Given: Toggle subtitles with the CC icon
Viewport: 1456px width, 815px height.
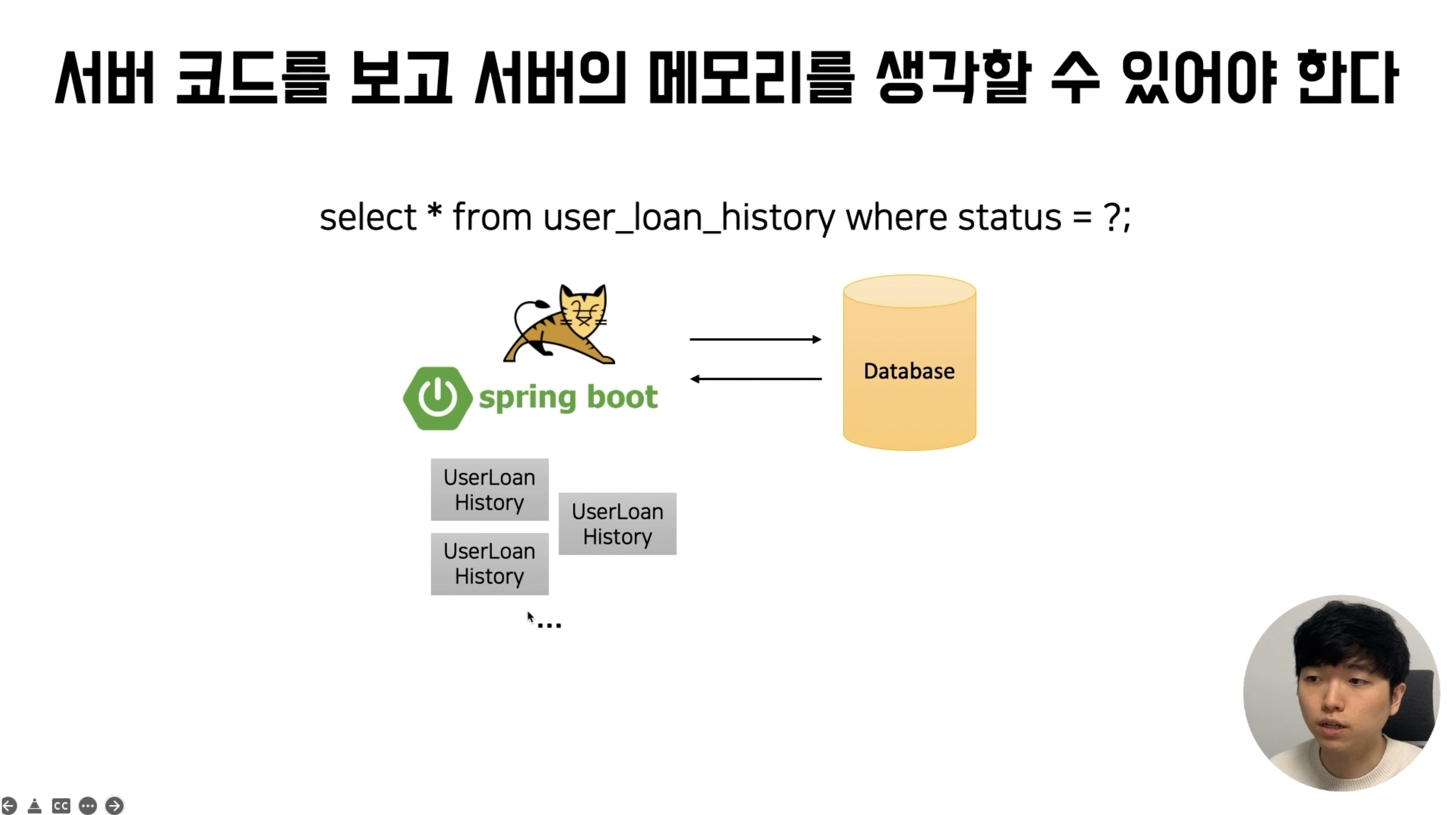Looking at the screenshot, I should pyautogui.click(x=61, y=805).
